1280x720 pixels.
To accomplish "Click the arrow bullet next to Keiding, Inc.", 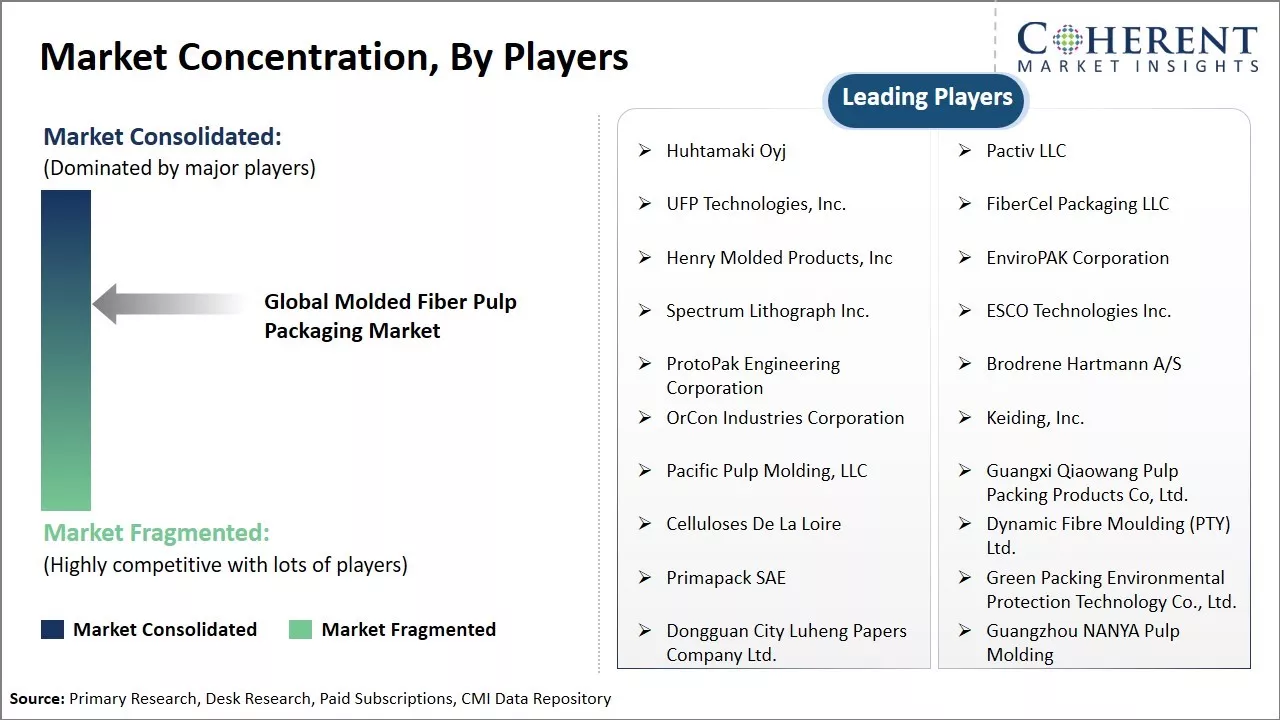I will (965, 418).
